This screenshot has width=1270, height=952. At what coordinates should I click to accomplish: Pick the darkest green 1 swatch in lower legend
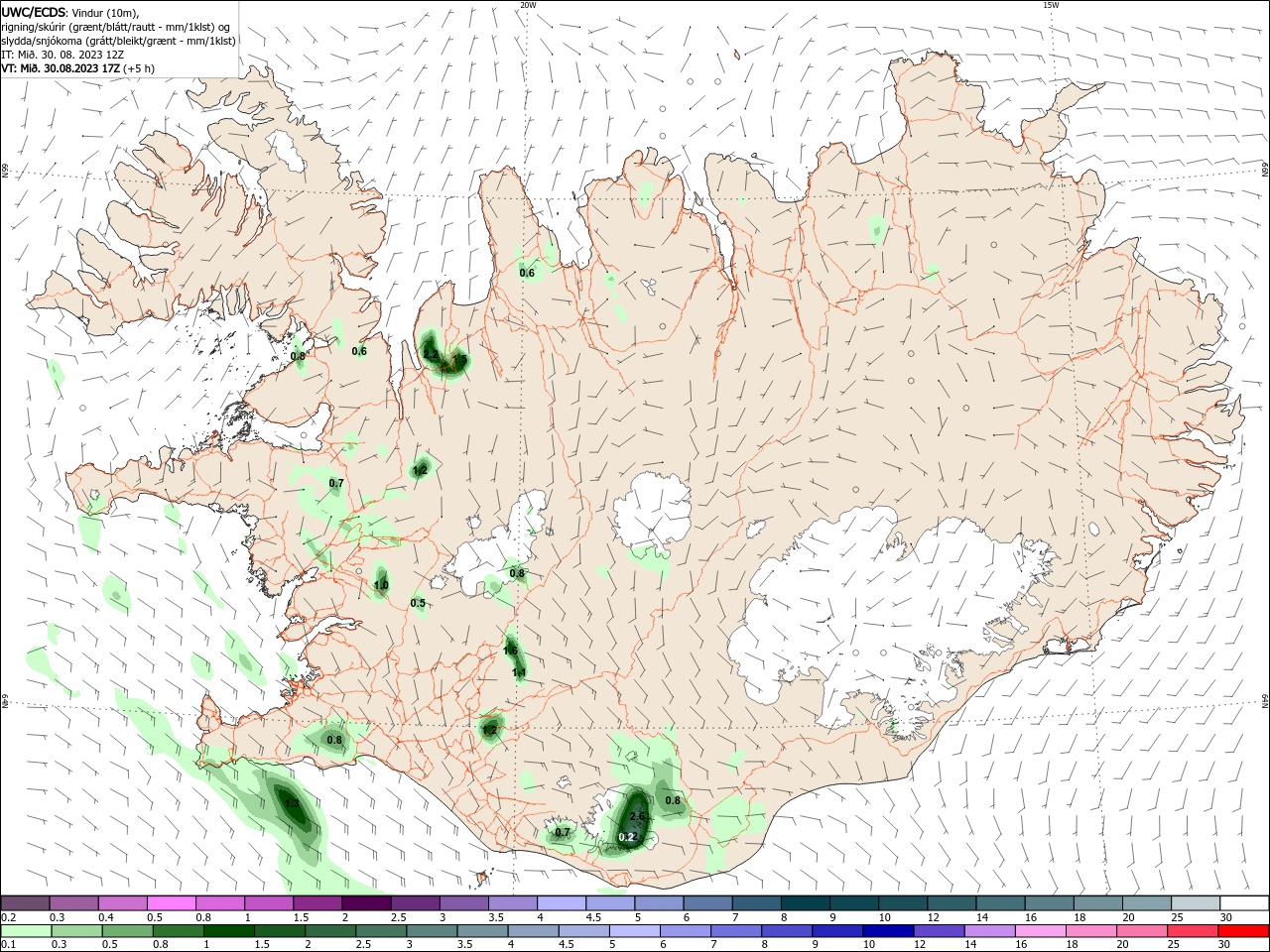228,931
